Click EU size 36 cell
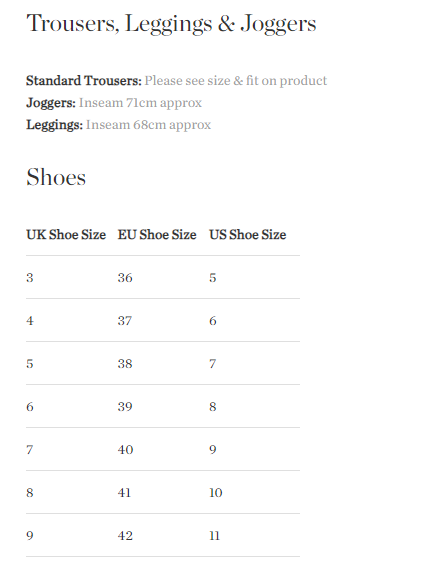This screenshot has width=431, height=570. (x=125, y=278)
